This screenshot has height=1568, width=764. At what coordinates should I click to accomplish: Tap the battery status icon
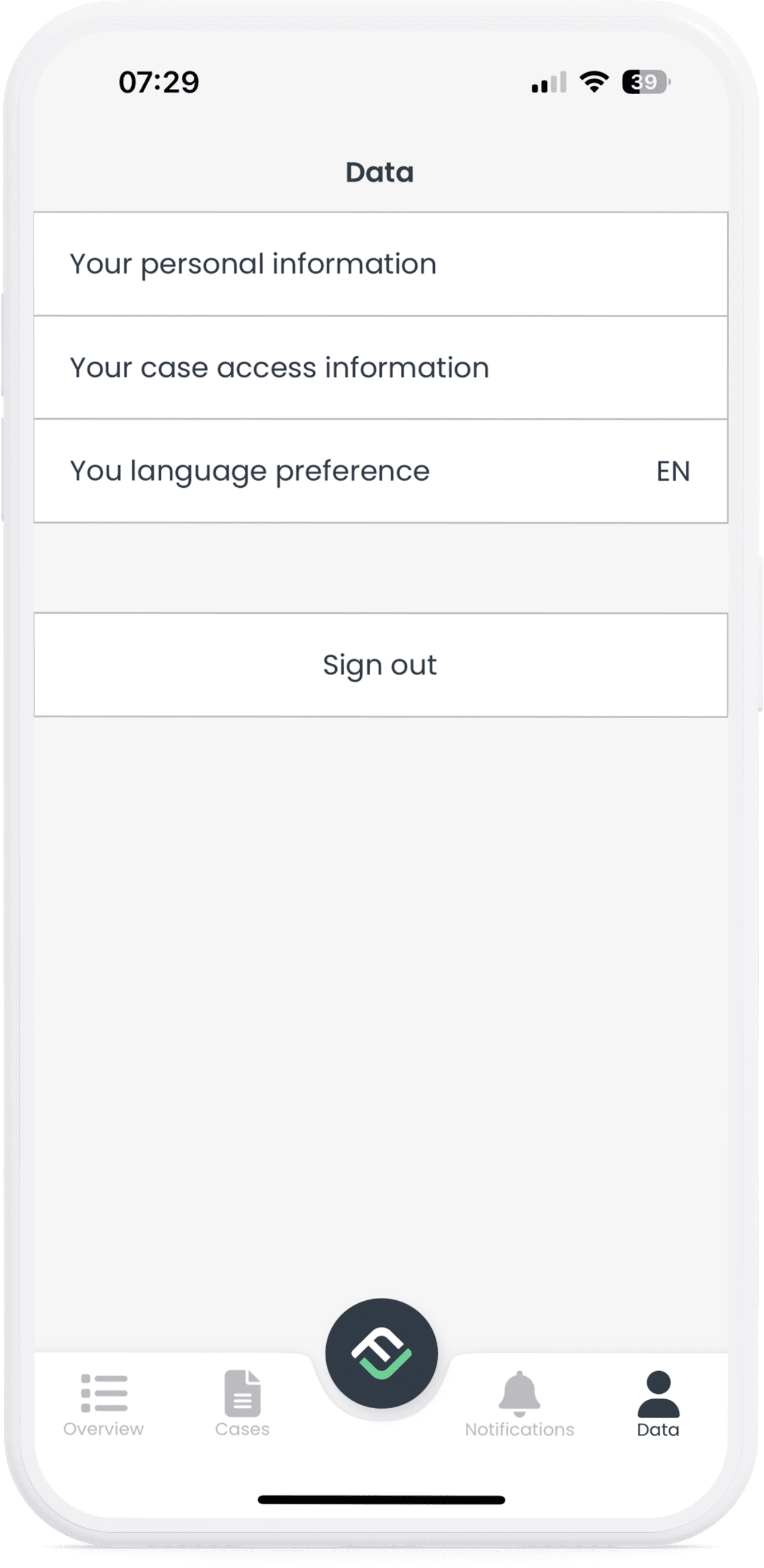(646, 82)
